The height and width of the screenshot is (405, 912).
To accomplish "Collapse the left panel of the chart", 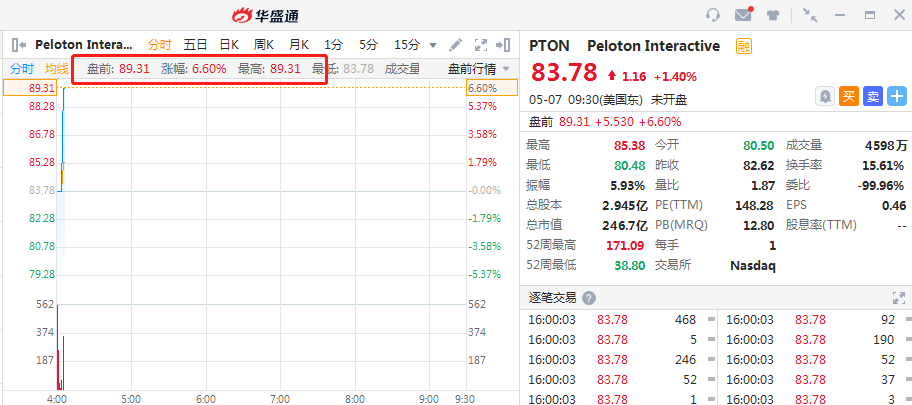I will tap(18, 45).
